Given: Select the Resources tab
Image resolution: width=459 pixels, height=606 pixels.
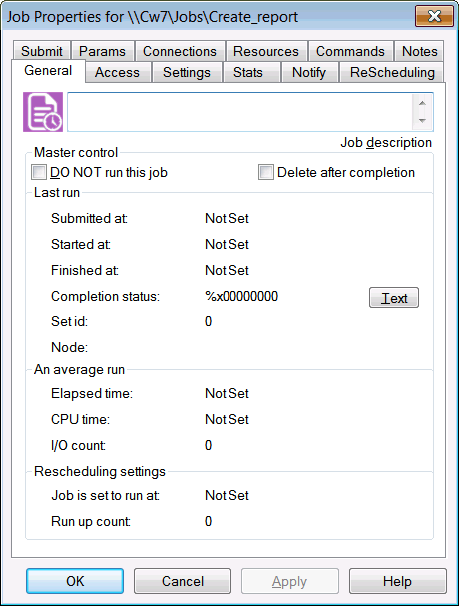Looking at the screenshot, I should [x=266, y=51].
